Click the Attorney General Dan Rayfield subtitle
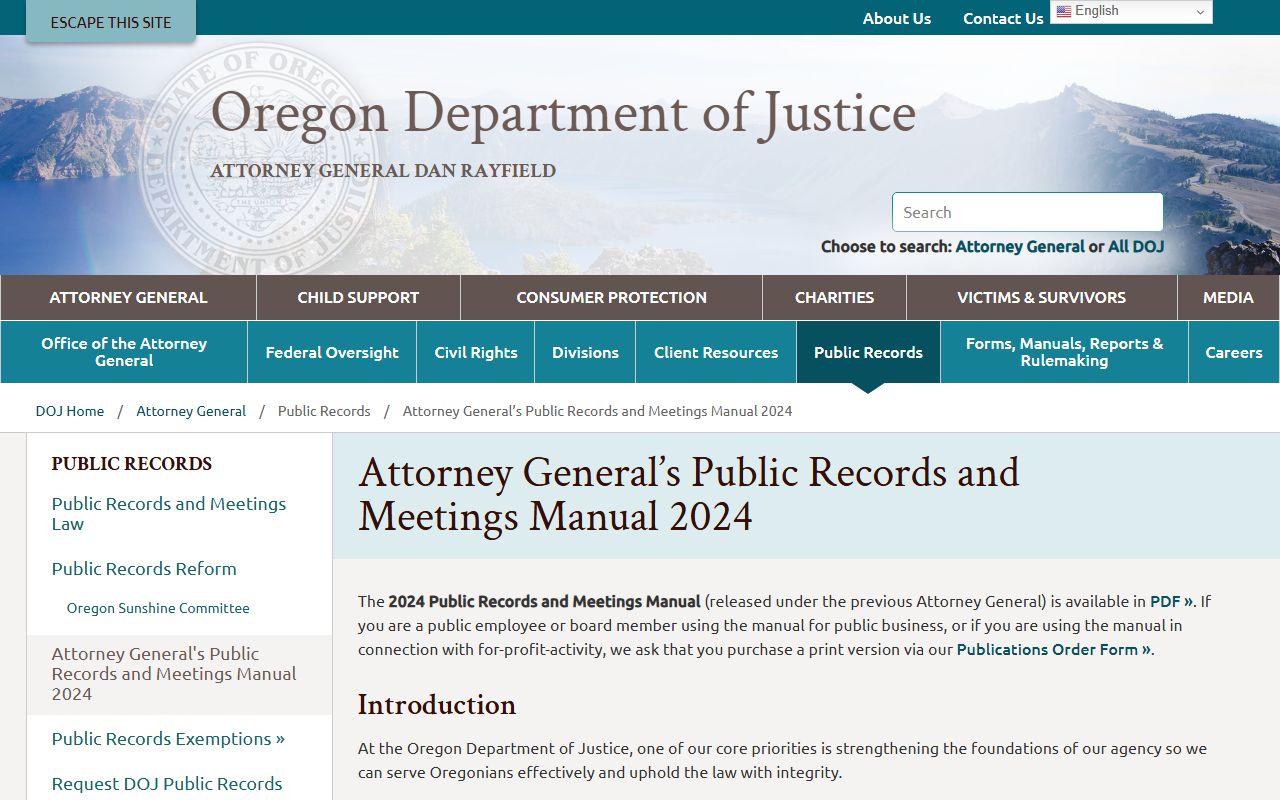This screenshot has height=800, width=1280. [383, 171]
